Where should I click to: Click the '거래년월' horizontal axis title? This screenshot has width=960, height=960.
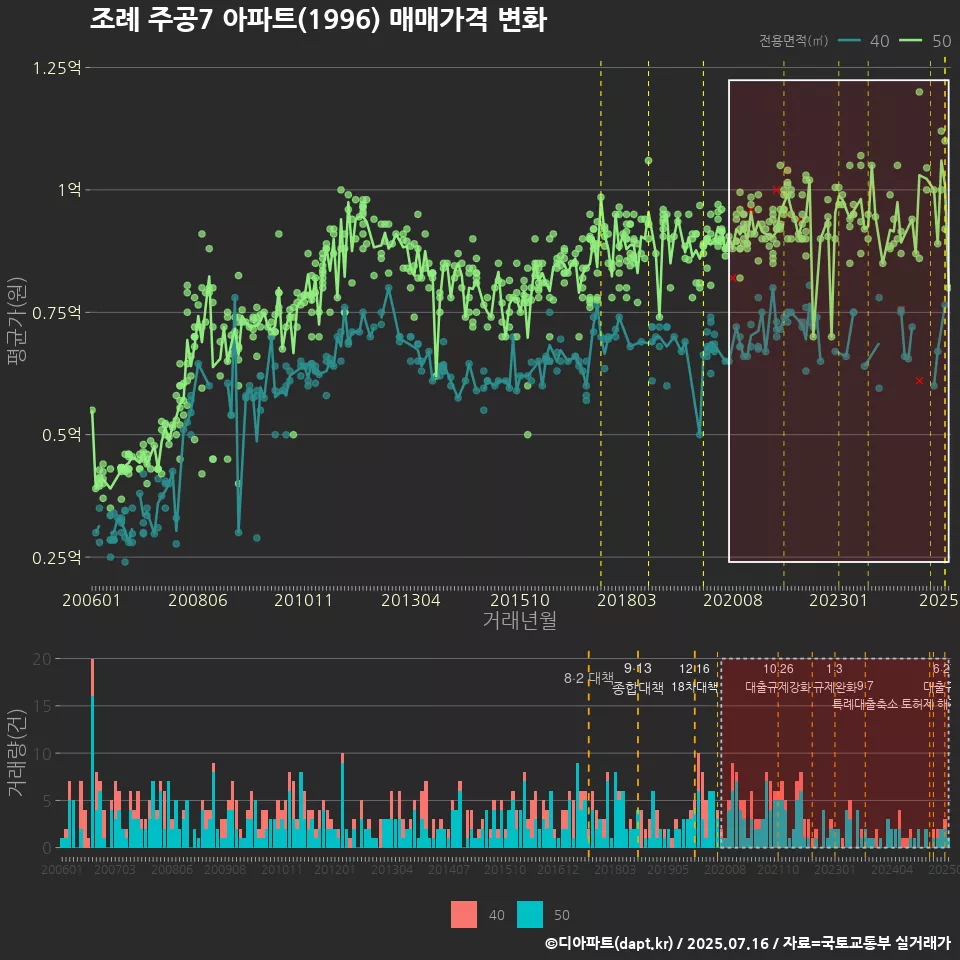(x=519, y=620)
